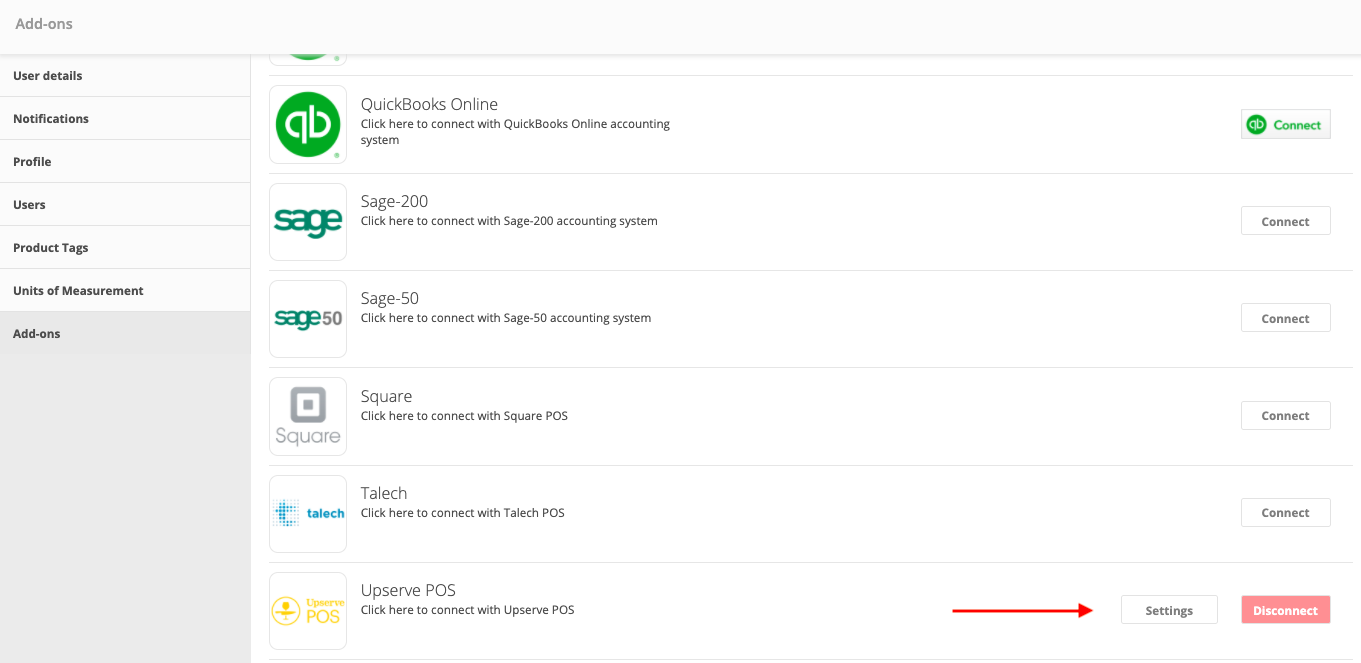Connect the Talech POS system

1285,512
